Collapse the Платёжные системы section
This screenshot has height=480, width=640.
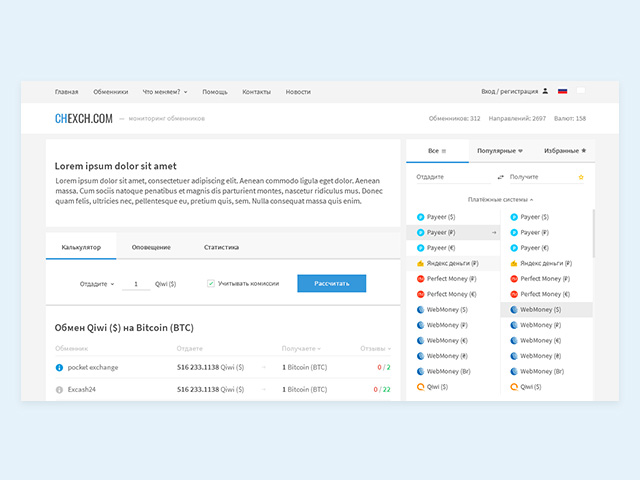tap(500, 200)
